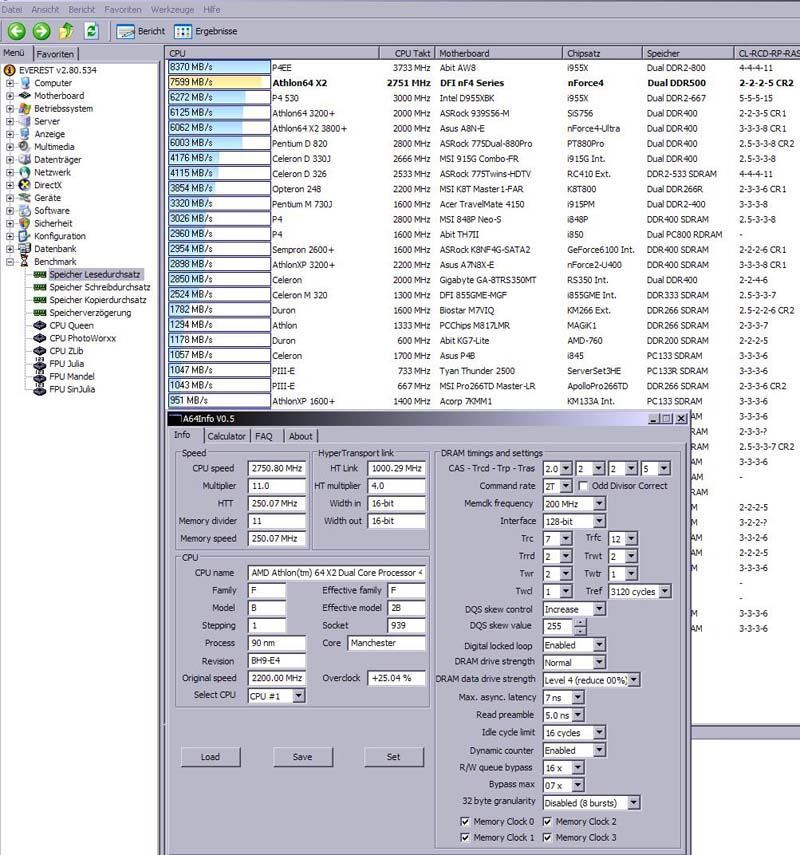800x855 pixels.
Task: Select FPU Julia benchmark icon
Action: click(x=40, y=364)
